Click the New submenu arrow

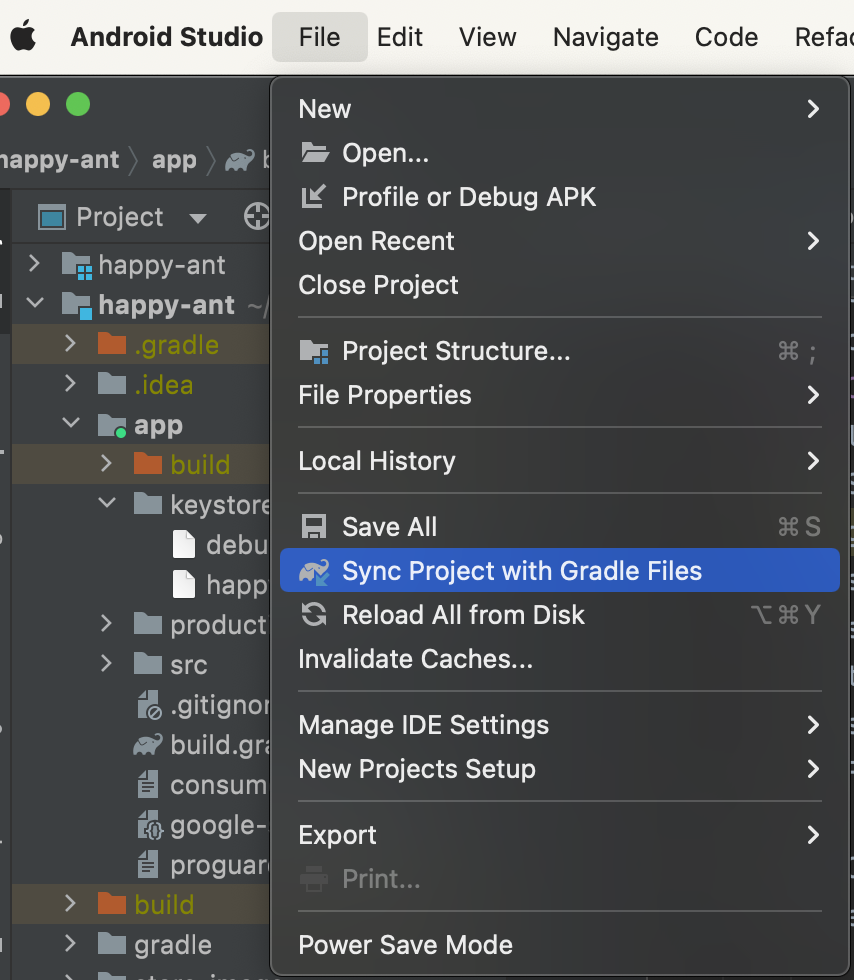click(813, 109)
